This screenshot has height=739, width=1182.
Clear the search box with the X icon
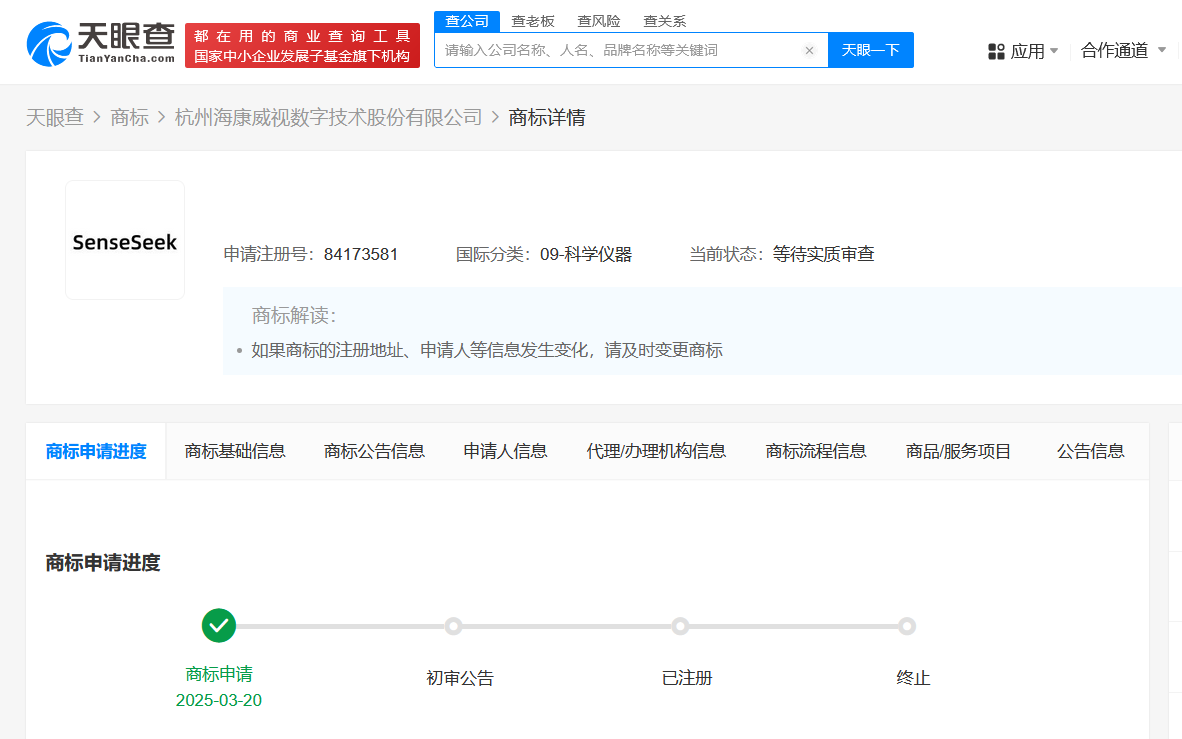coord(809,50)
